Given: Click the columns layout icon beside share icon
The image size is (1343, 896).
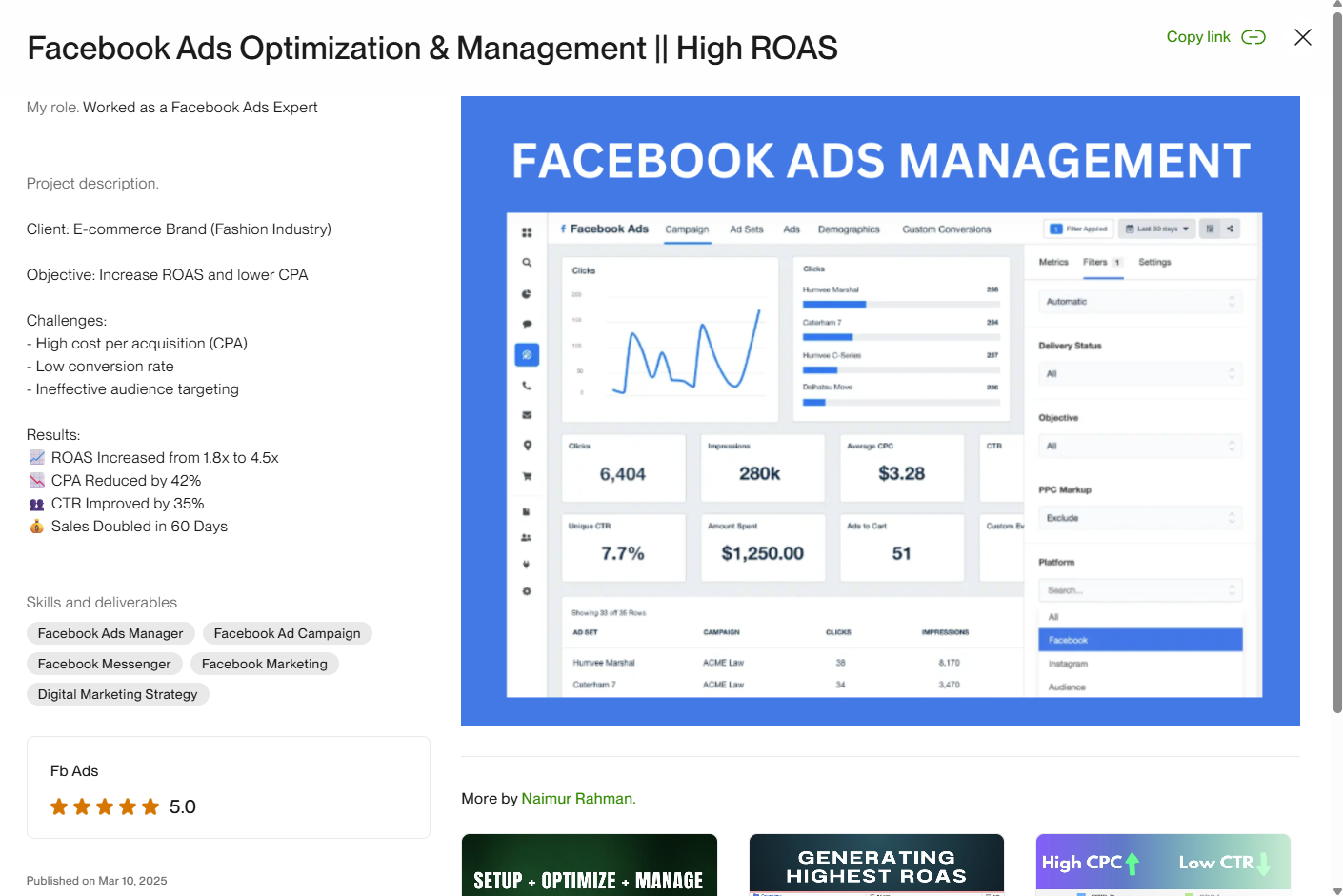Looking at the screenshot, I should pos(1210,229).
